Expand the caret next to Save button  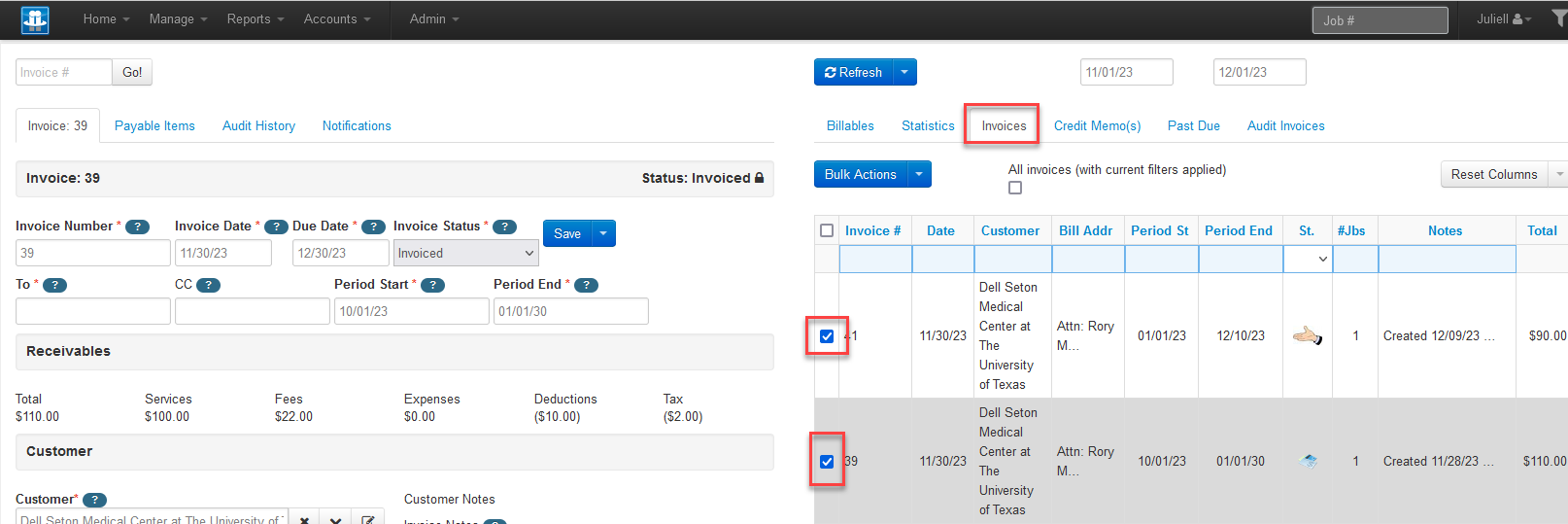[x=603, y=233]
